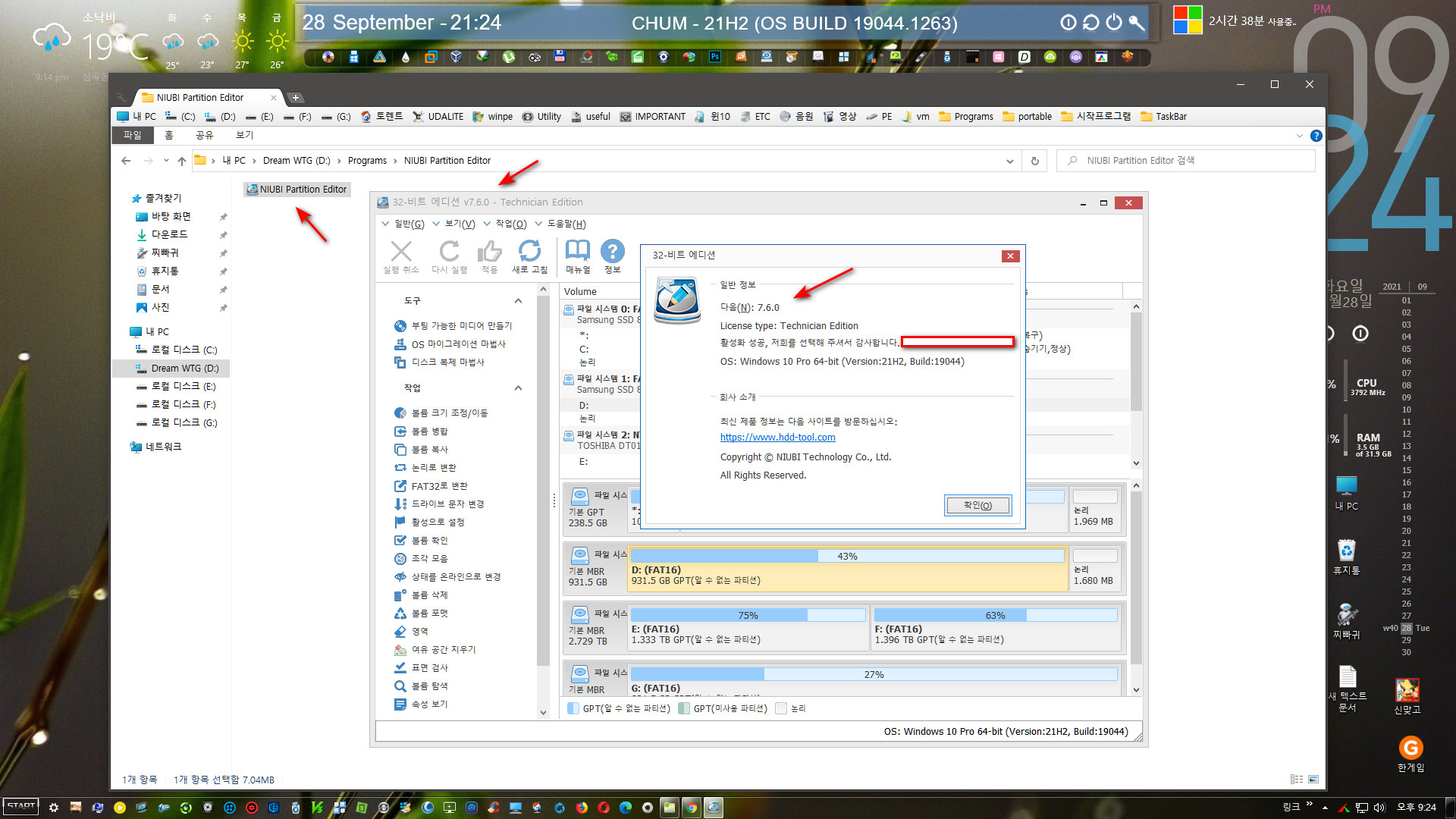The height and width of the screenshot is (819, 1456).
Task: Open the 일반(G) menu dropdown
Action: pos(403,224)
